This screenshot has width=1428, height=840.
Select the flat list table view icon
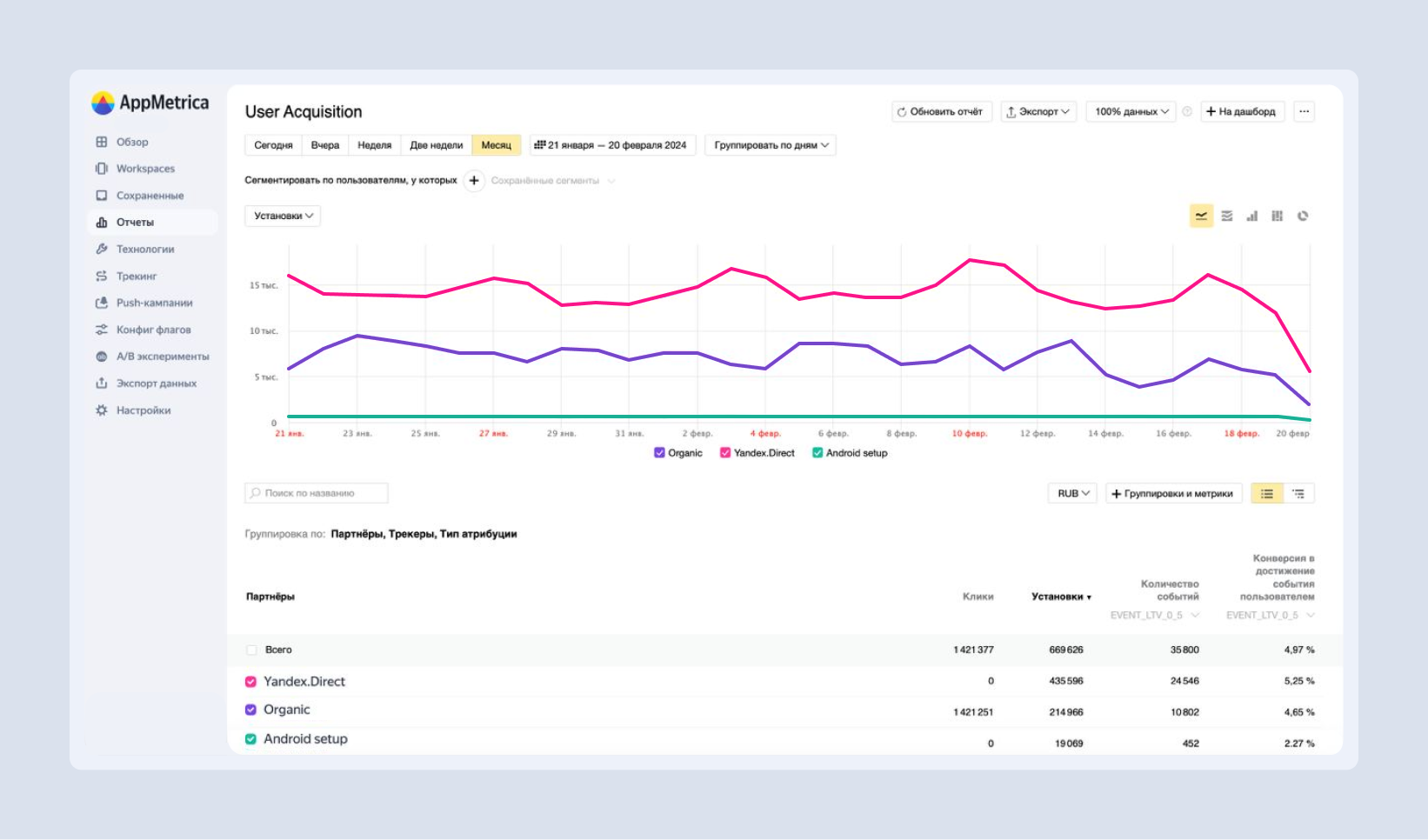1267,494
